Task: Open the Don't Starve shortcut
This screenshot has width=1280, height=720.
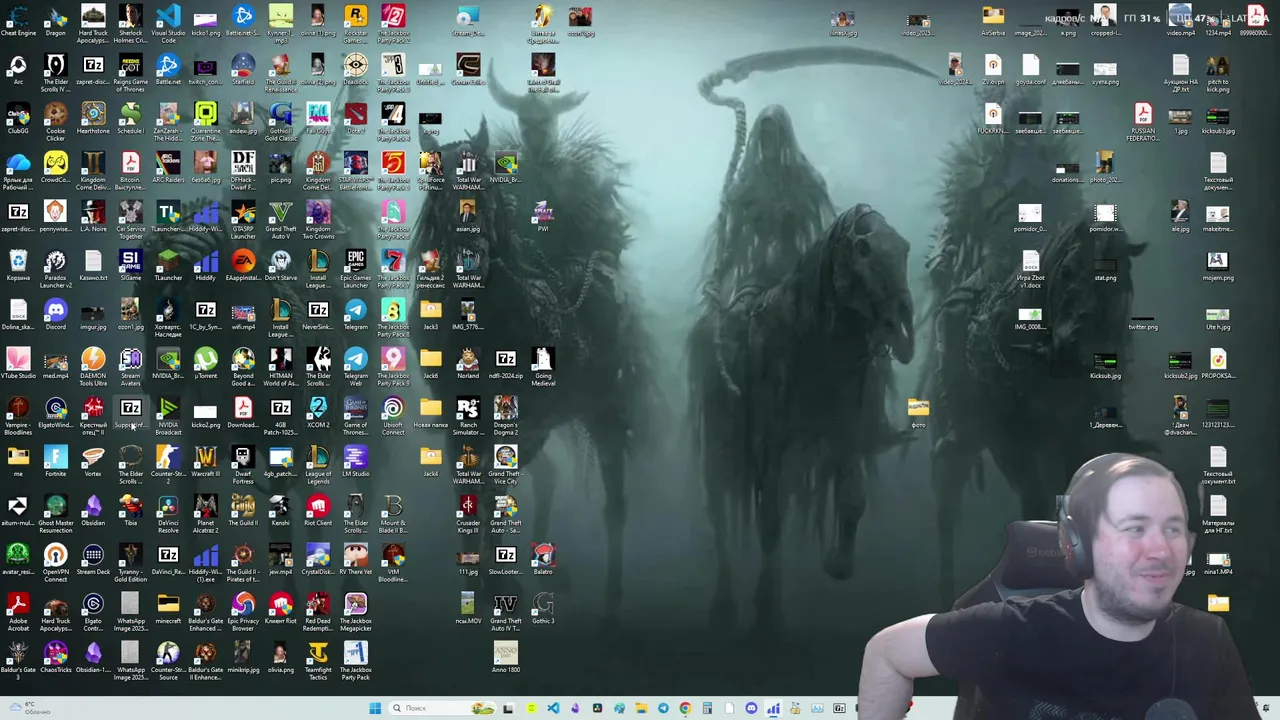Action: pos(281,262)
